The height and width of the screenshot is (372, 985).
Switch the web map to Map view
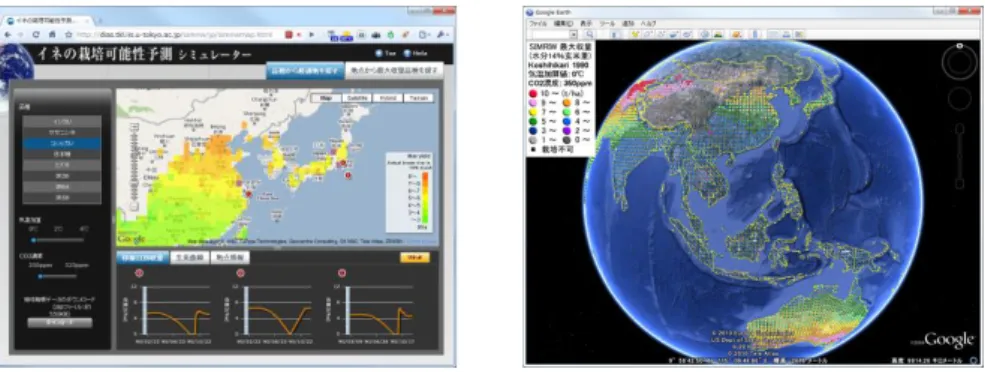(325, 98)
